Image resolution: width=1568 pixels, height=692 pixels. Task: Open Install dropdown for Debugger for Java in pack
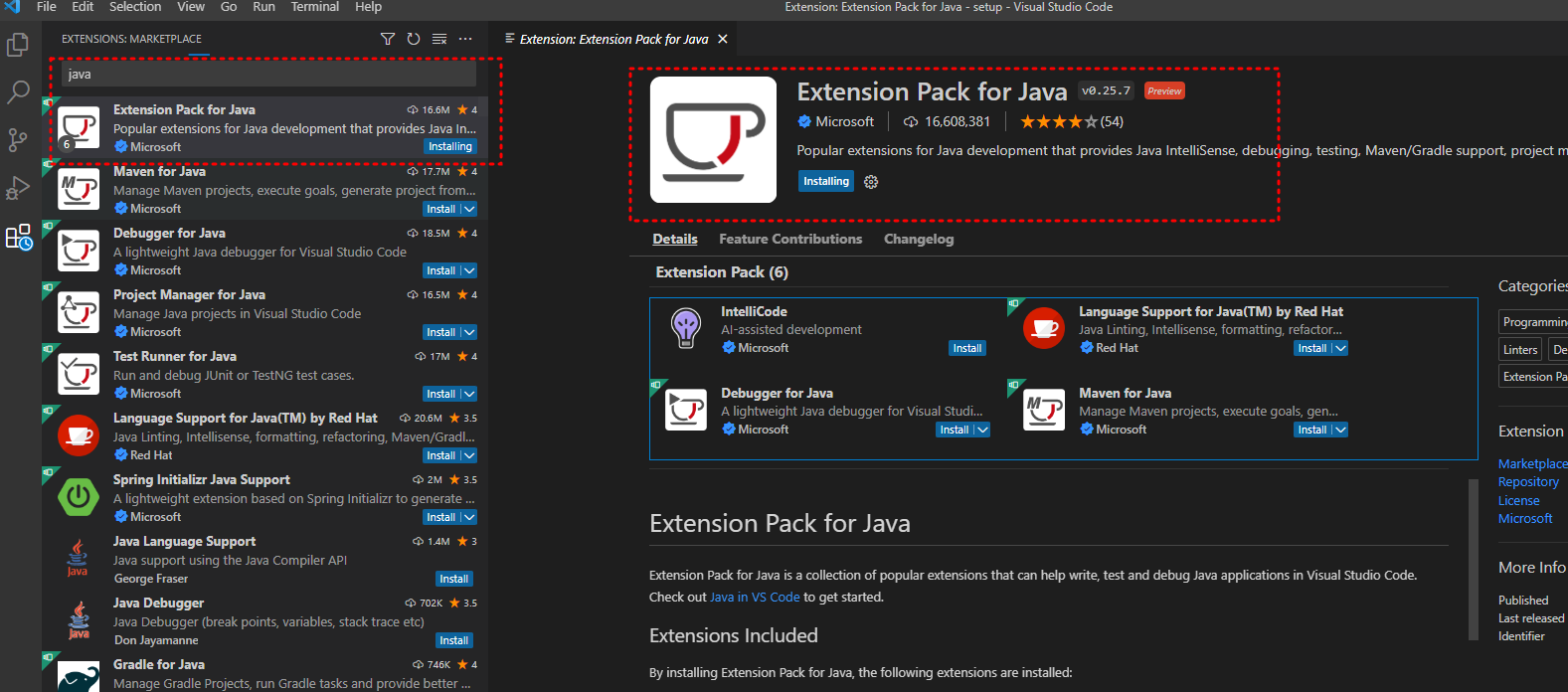tap(982, 430)
